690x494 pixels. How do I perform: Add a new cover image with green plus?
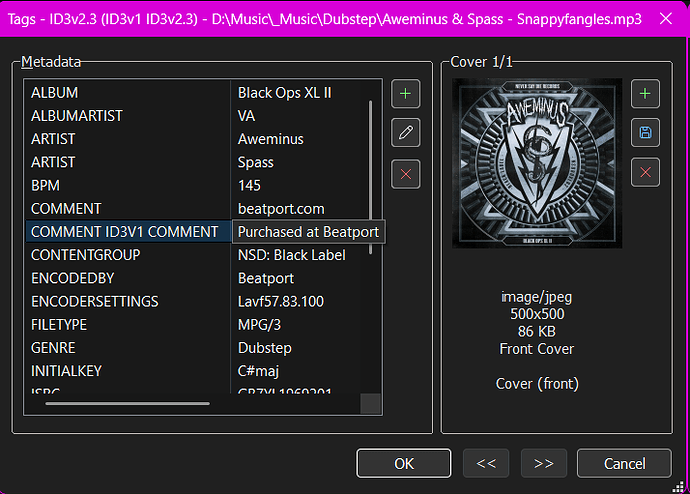point(645,94)
